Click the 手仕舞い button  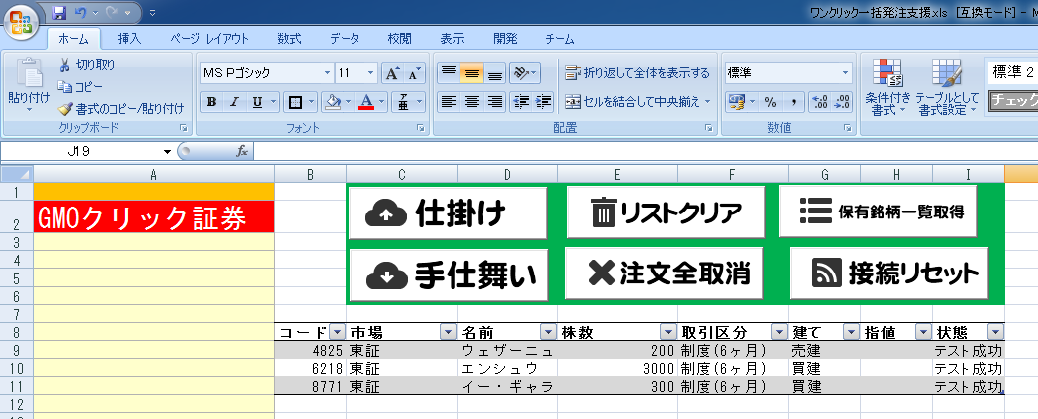448,275
